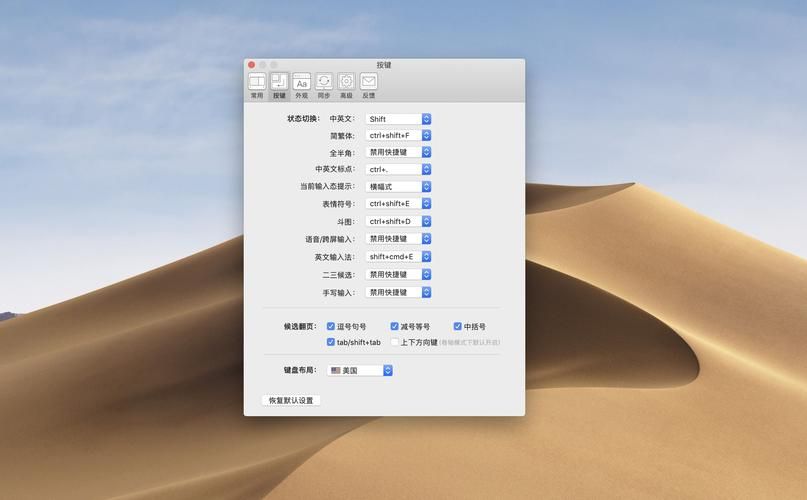This screenshot has height=500, width=807.
Task: Disable the 中括号 paging option
Action: click(458, 326)
